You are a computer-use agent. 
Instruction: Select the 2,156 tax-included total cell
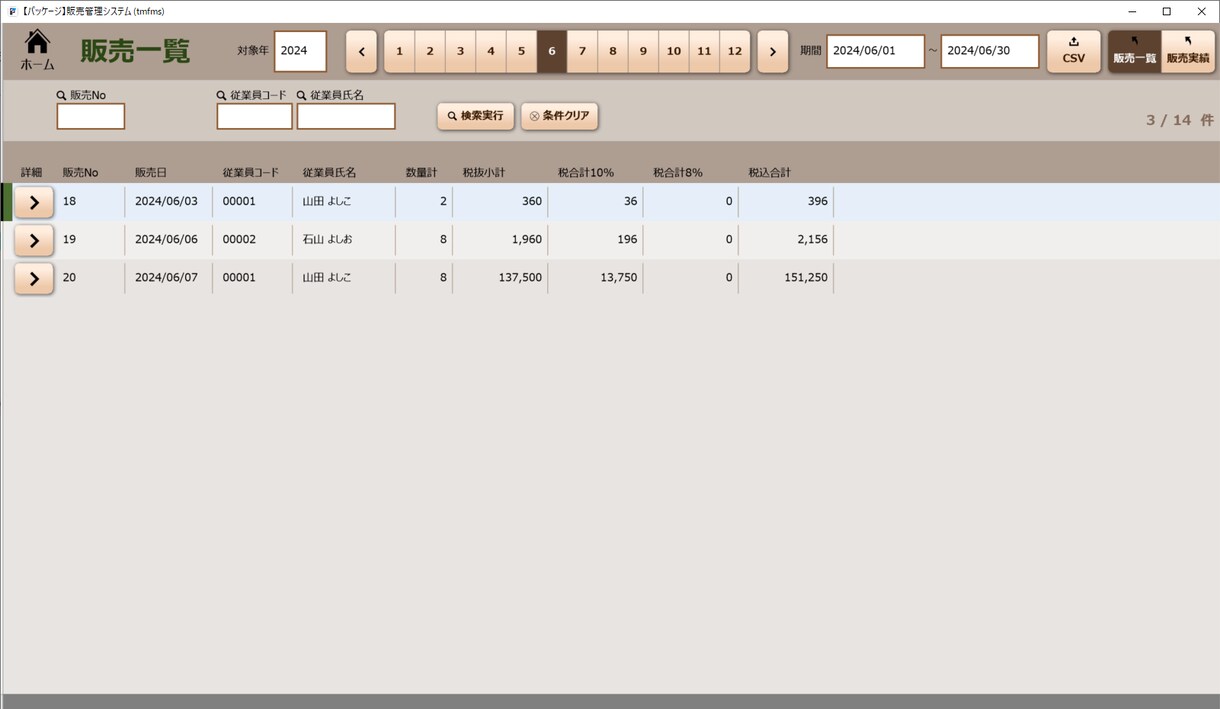786,240
